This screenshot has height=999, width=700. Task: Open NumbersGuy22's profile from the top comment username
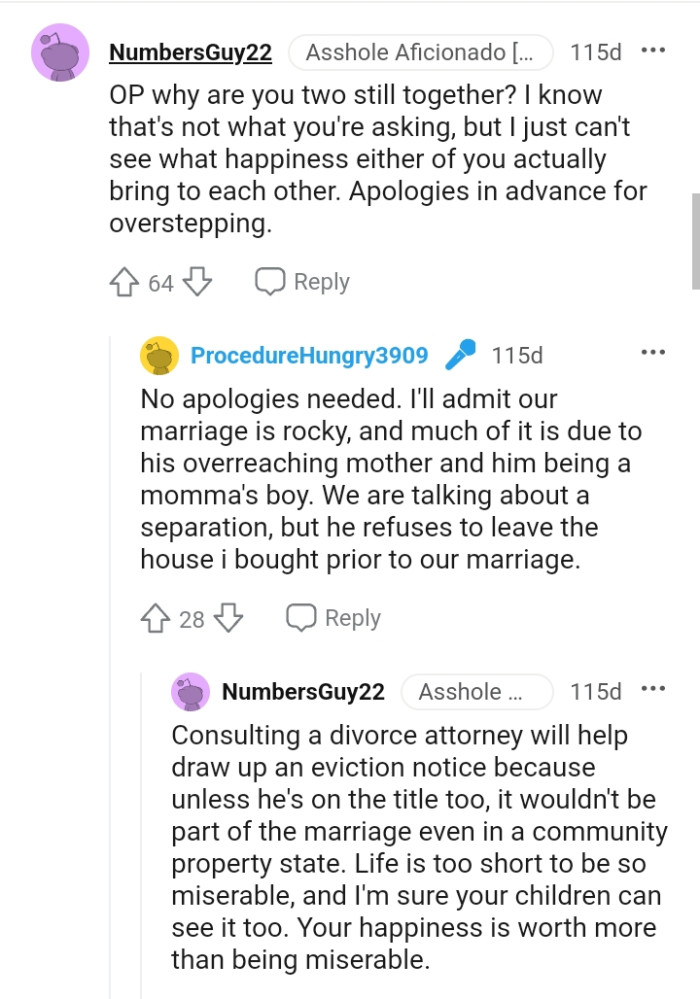(190, 53)
